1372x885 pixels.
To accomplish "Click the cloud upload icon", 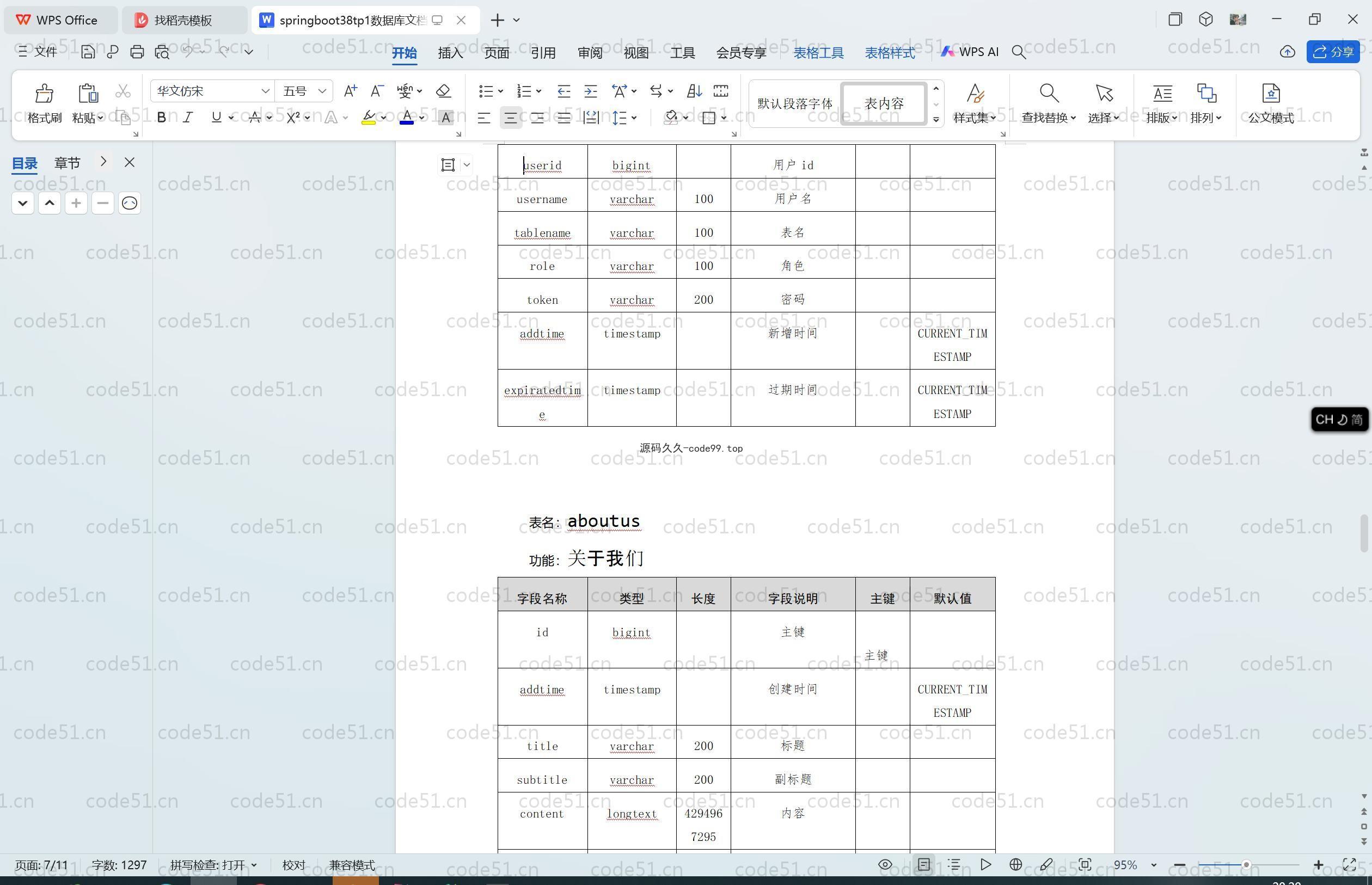I will (x=1288, y=52).
